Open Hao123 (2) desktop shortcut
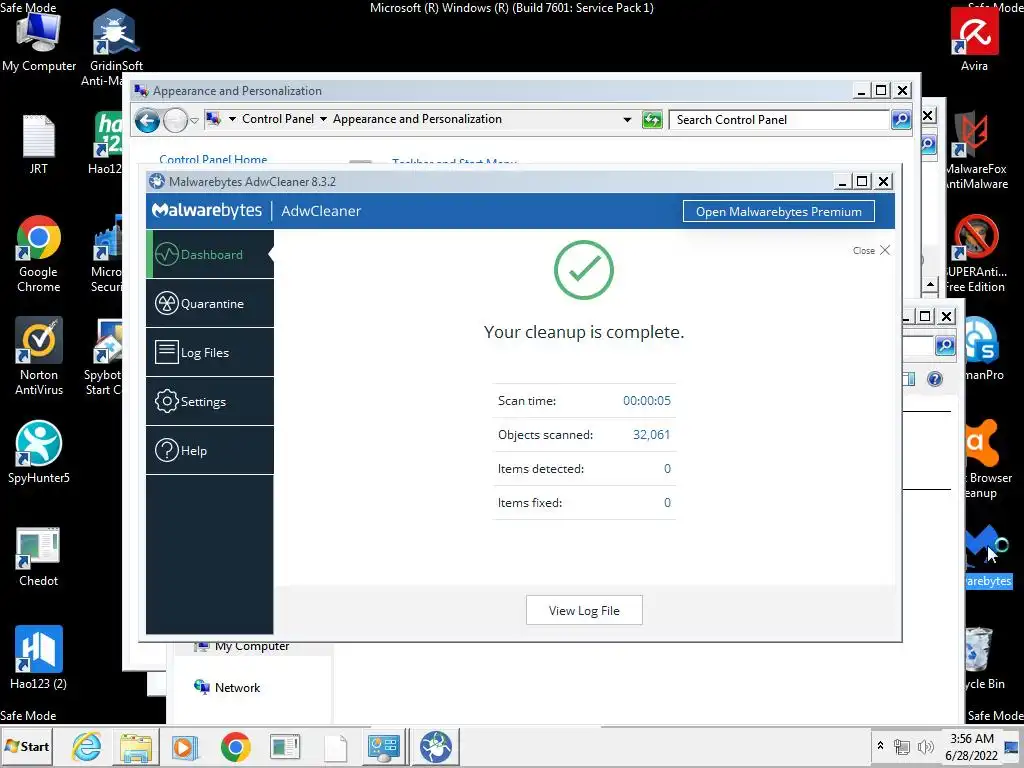 pyautogui.click(x=39, y=658)
